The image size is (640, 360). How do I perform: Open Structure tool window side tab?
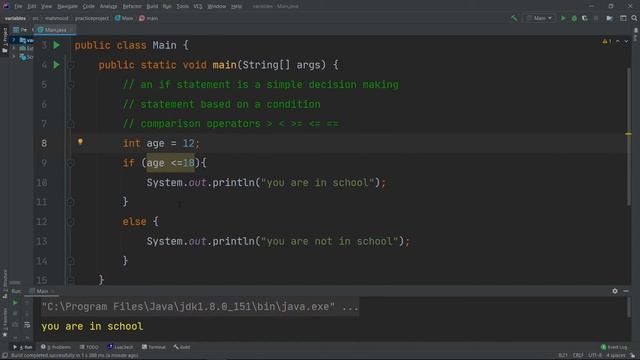coord(5,283)
